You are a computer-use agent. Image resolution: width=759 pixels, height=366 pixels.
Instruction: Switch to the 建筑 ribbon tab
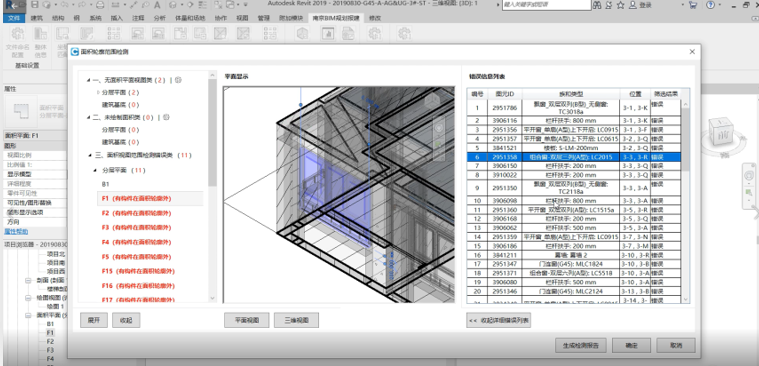point(37,18)
